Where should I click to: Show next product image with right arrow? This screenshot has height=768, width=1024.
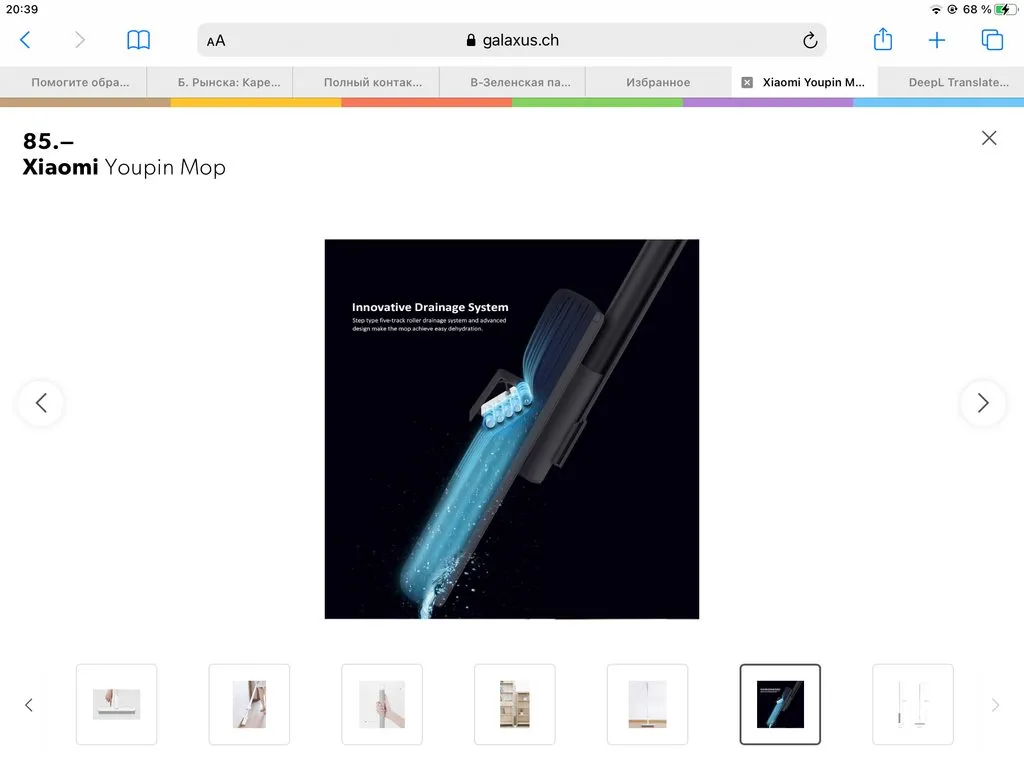pyautogui.click(x=982, y=403)
